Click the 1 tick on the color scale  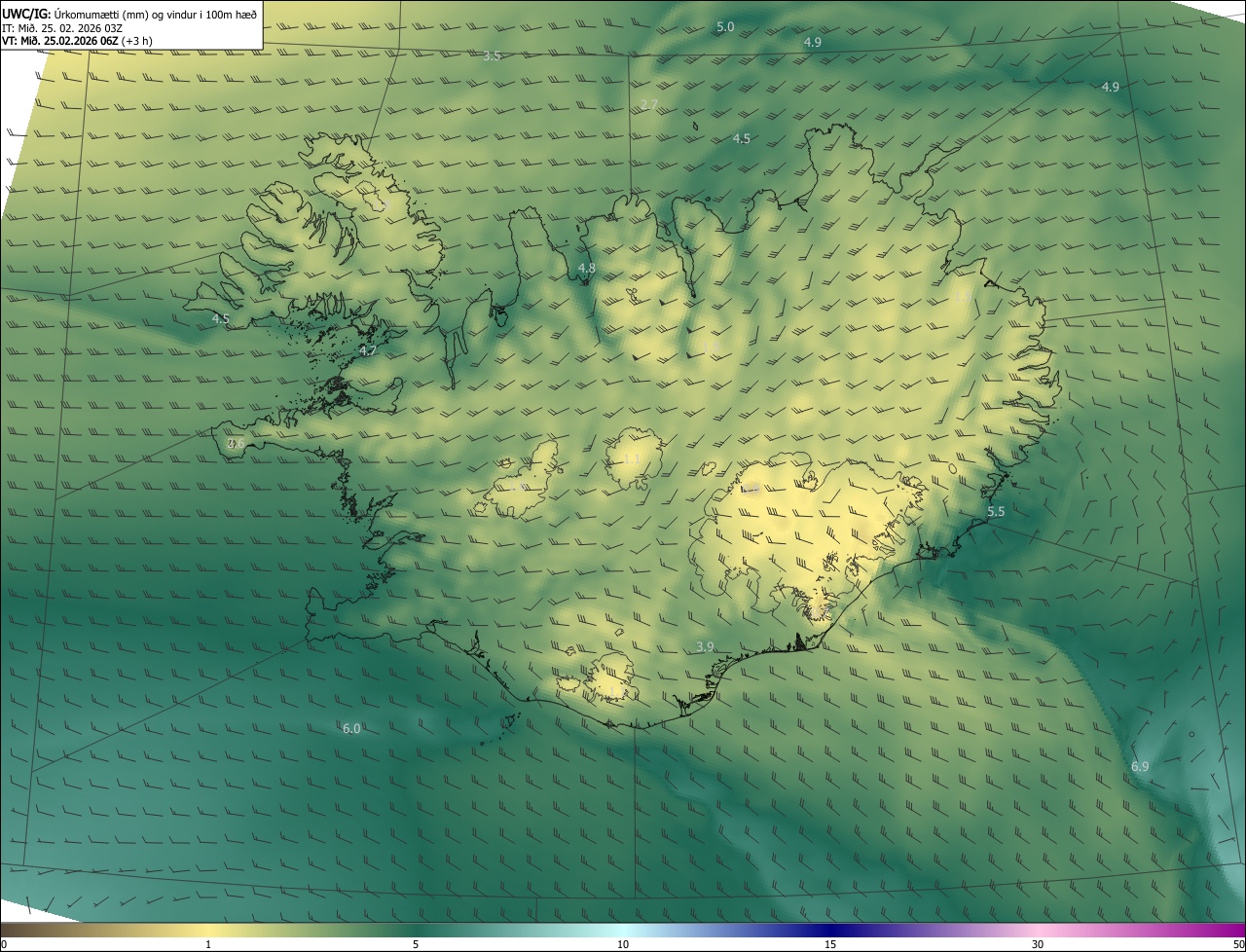pos(208,944)
